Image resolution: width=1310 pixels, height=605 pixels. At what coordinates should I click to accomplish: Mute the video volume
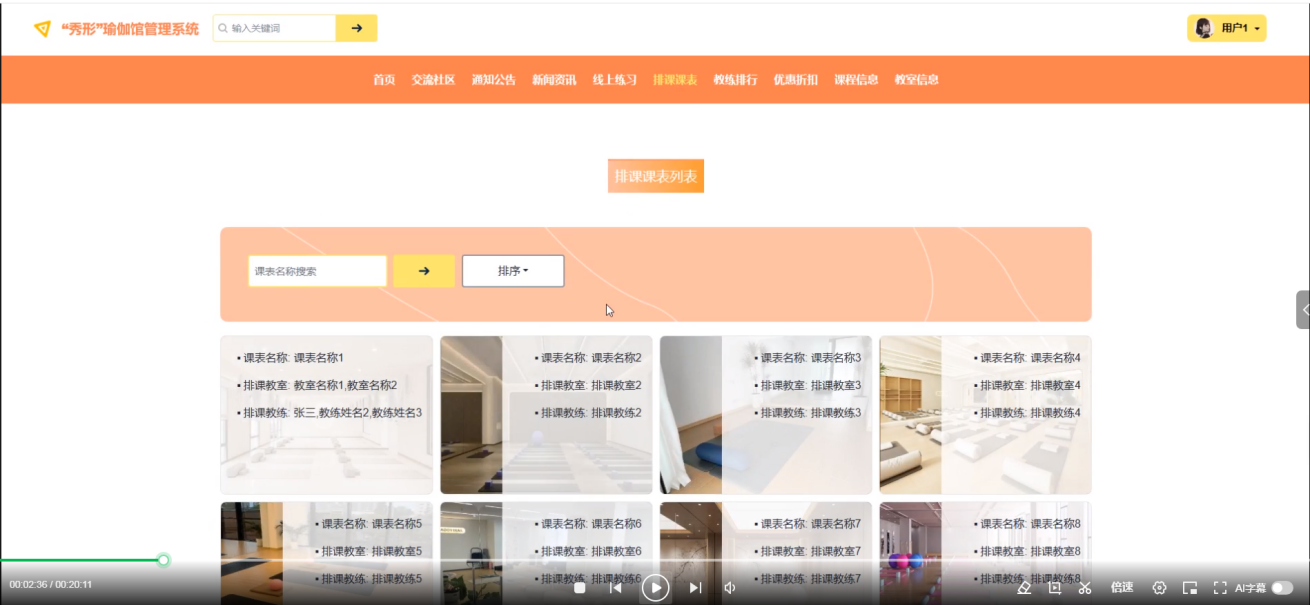coord(730,588)
